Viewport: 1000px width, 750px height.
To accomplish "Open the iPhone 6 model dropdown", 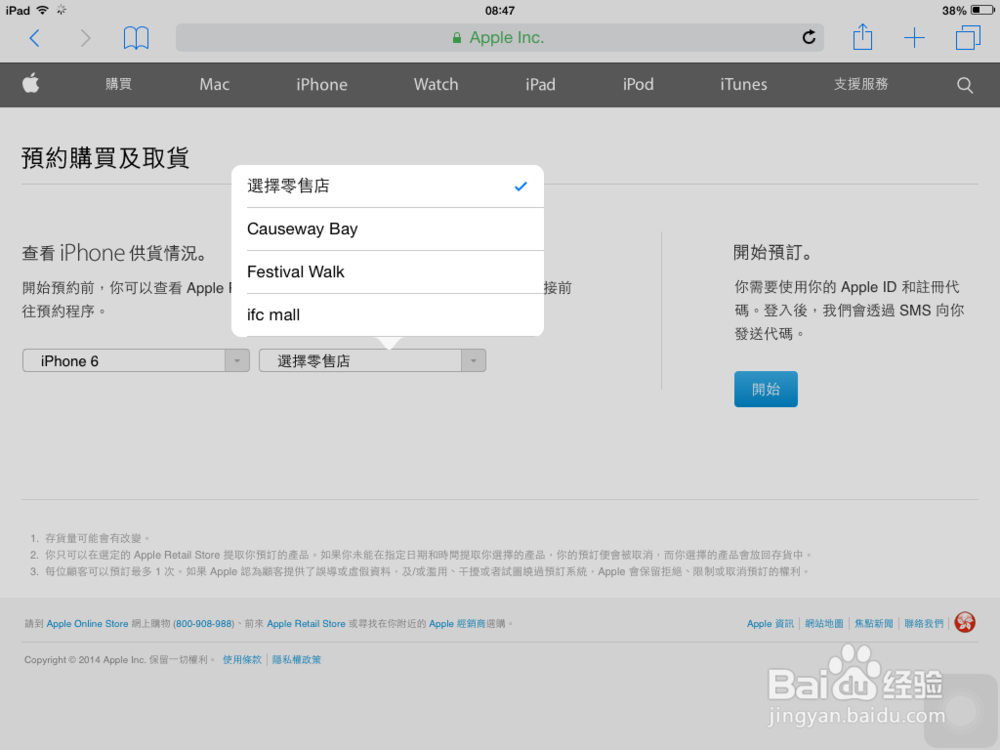I will [x=136, y=361].
